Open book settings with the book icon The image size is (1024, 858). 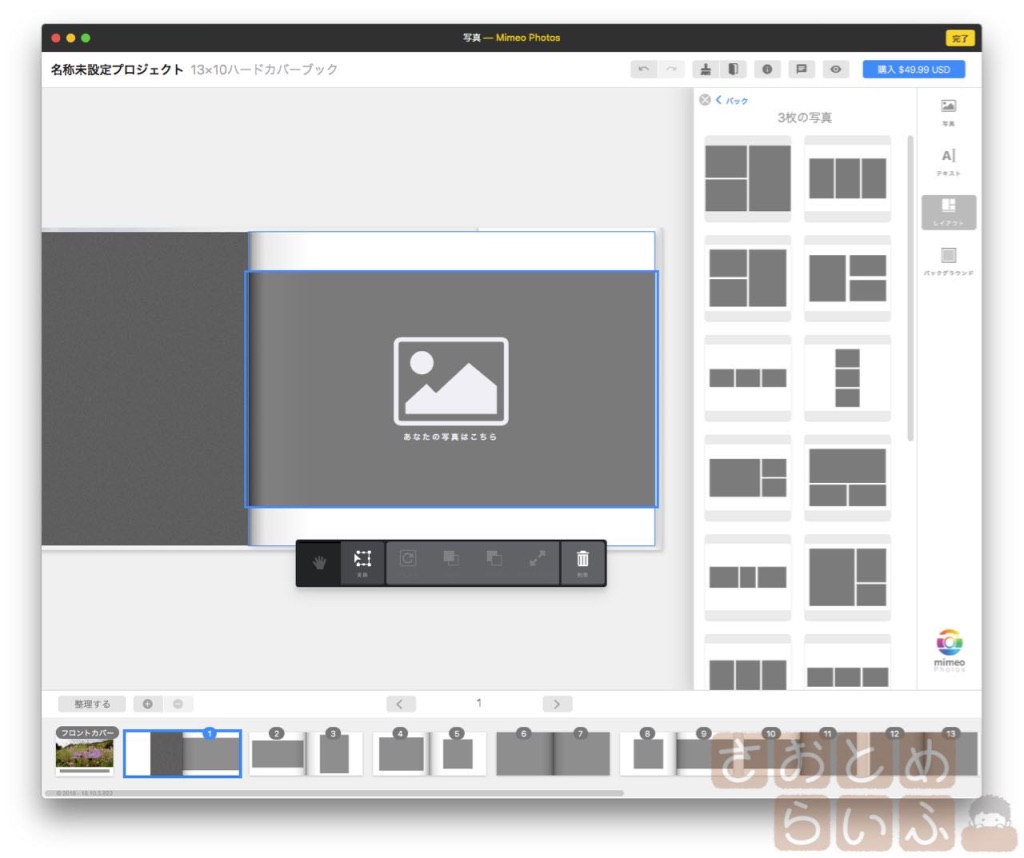click(733, 69)
